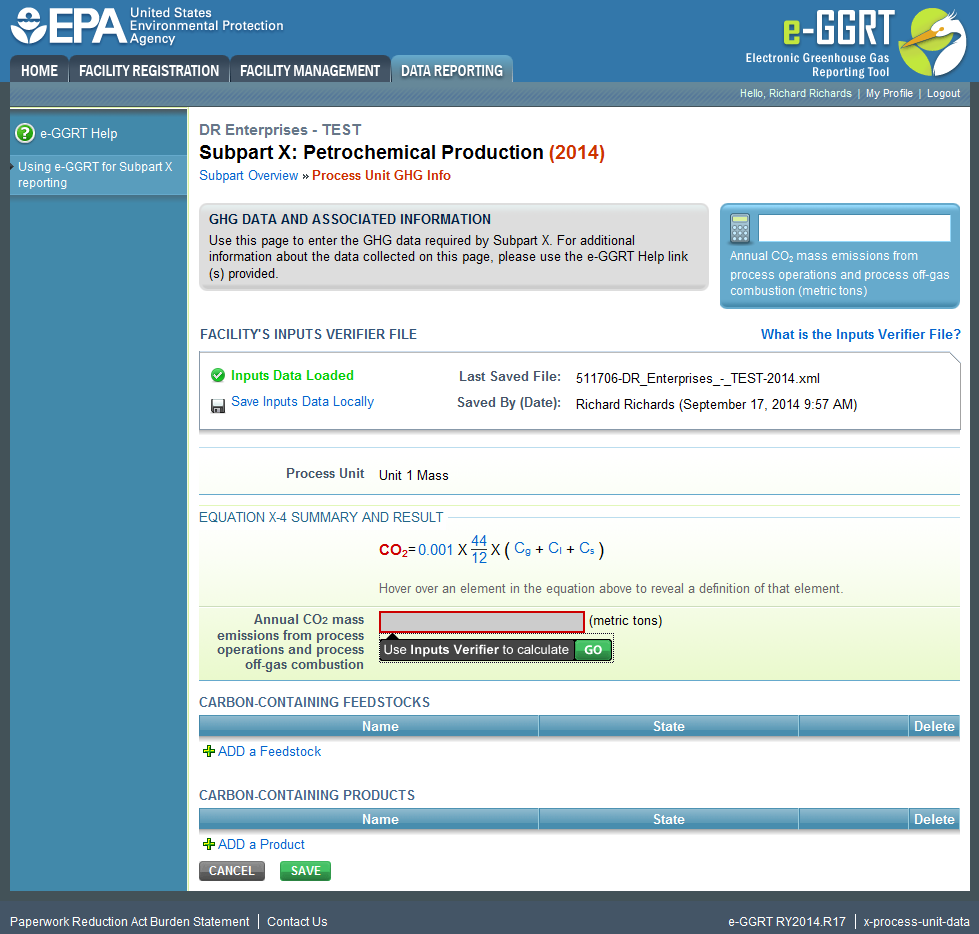
Task: Click the 0.001 equation element
Action: (435, 550)
